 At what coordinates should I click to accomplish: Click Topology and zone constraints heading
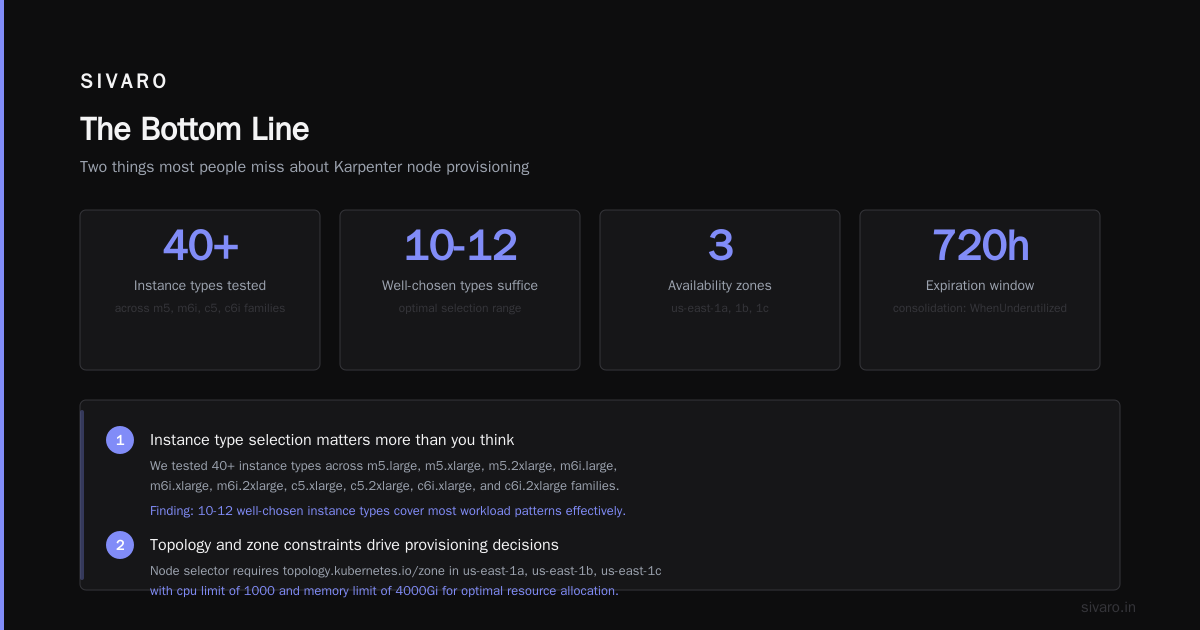[x=354, y=545]
